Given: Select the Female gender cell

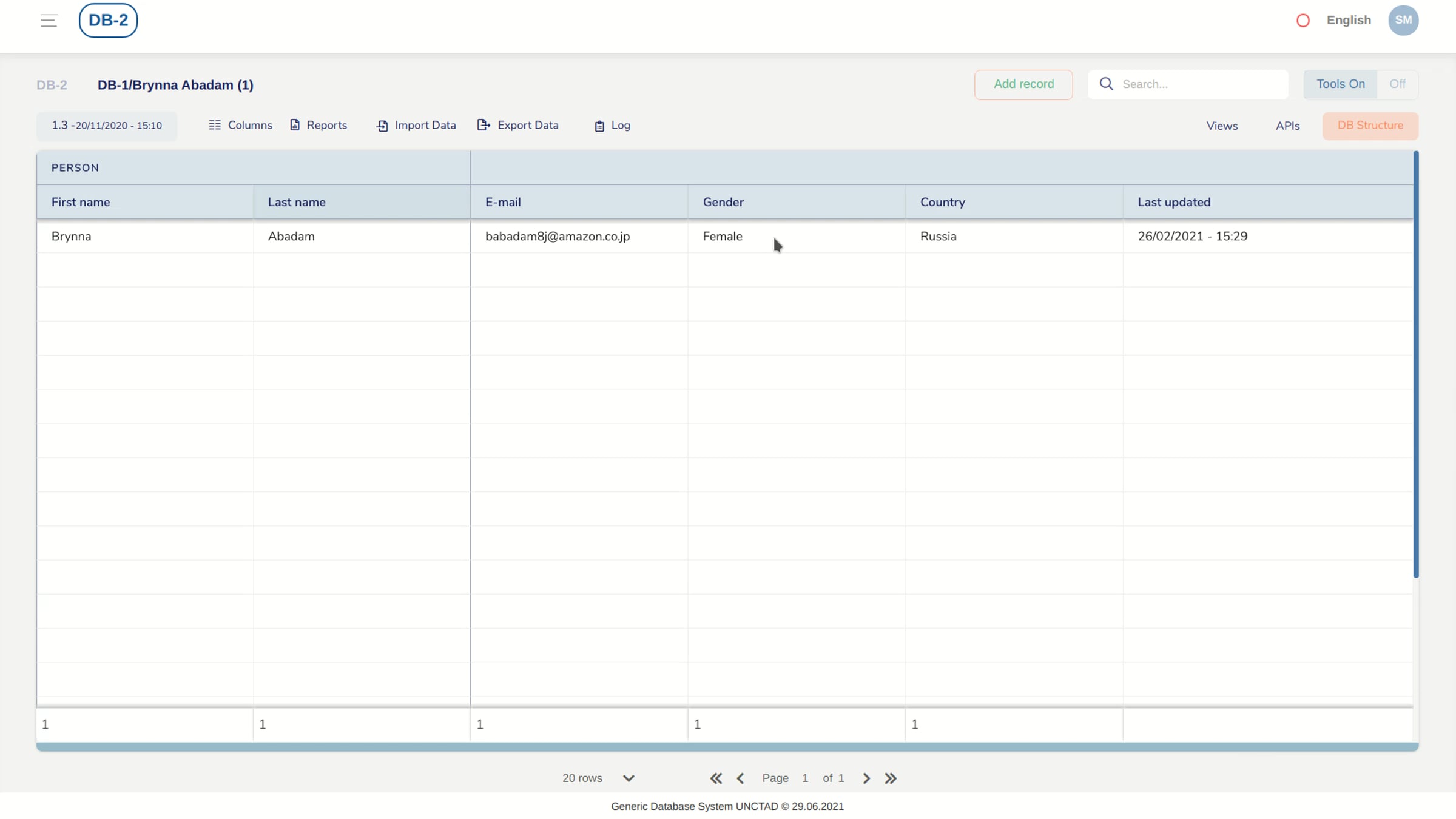Looking at the screenshot, I should 797,236.
